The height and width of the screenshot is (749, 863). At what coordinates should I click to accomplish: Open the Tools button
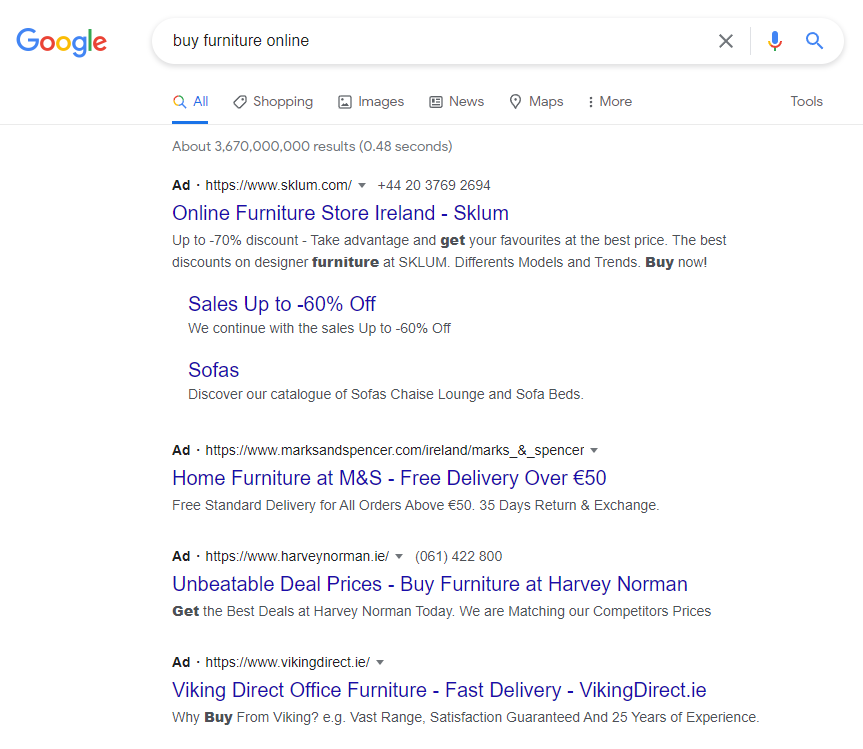pos(806,102)
